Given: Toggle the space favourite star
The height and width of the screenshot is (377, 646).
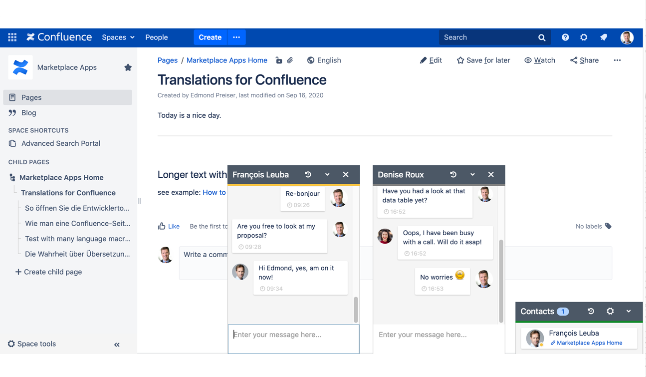Looking at the screenshot, I should point(128,67).
